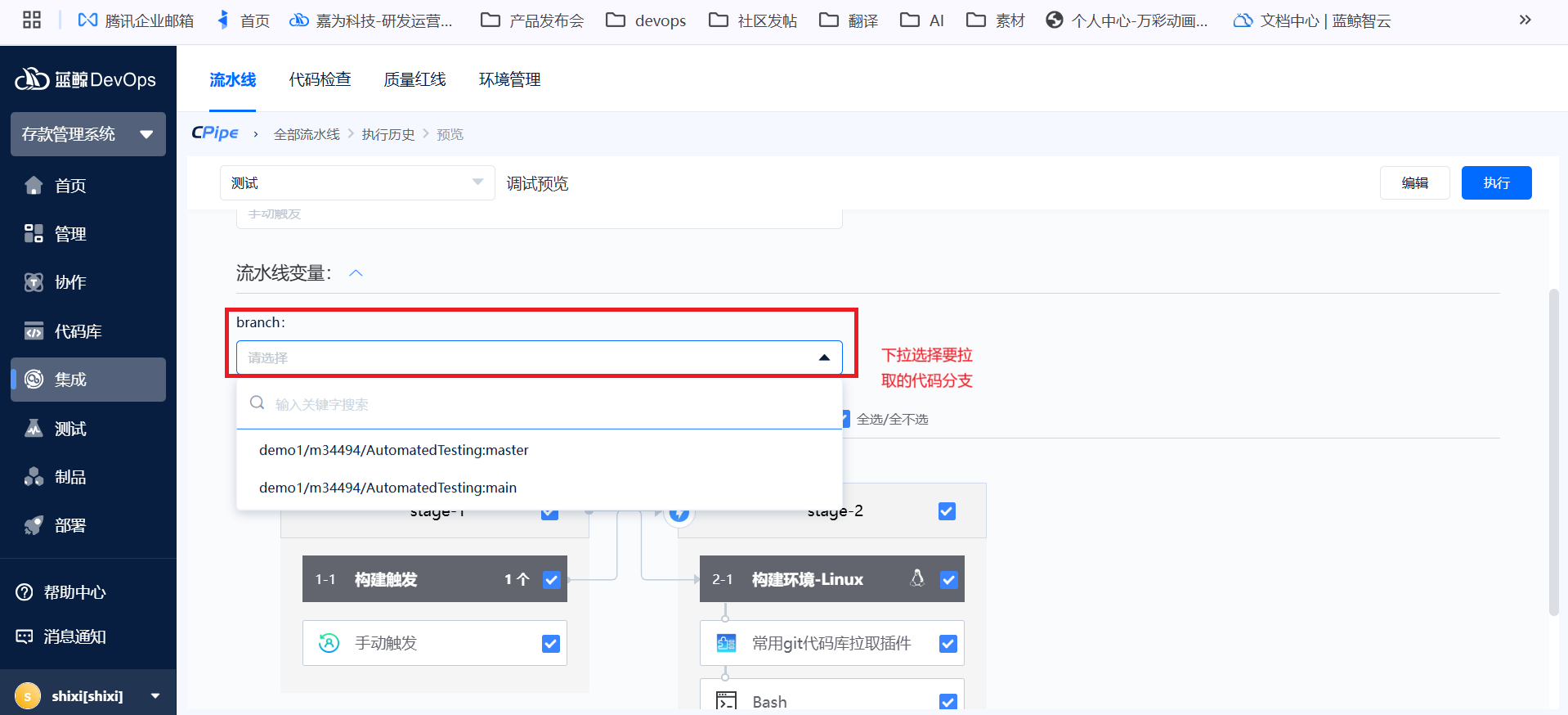Uncheck the 手动触发 plugin checkbox
The height and width of the screenshot is (715, 1568).
click(x=551, y=644)
